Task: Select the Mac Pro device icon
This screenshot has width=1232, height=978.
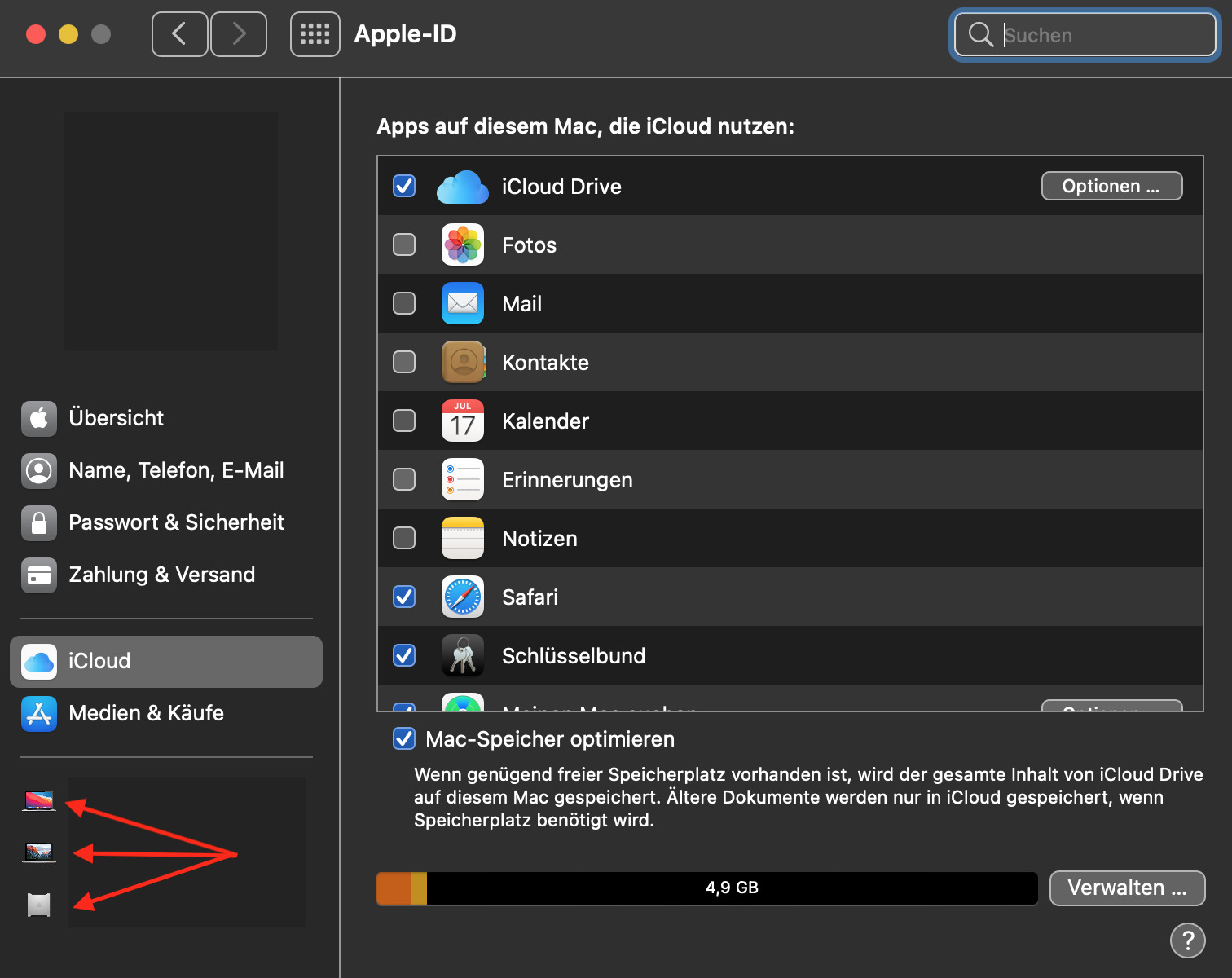Action: coord(39,905)
